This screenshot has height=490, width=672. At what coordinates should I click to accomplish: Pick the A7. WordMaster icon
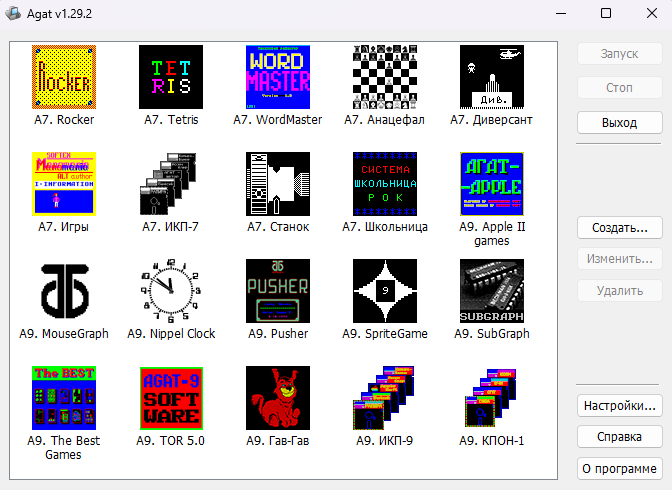278,77
